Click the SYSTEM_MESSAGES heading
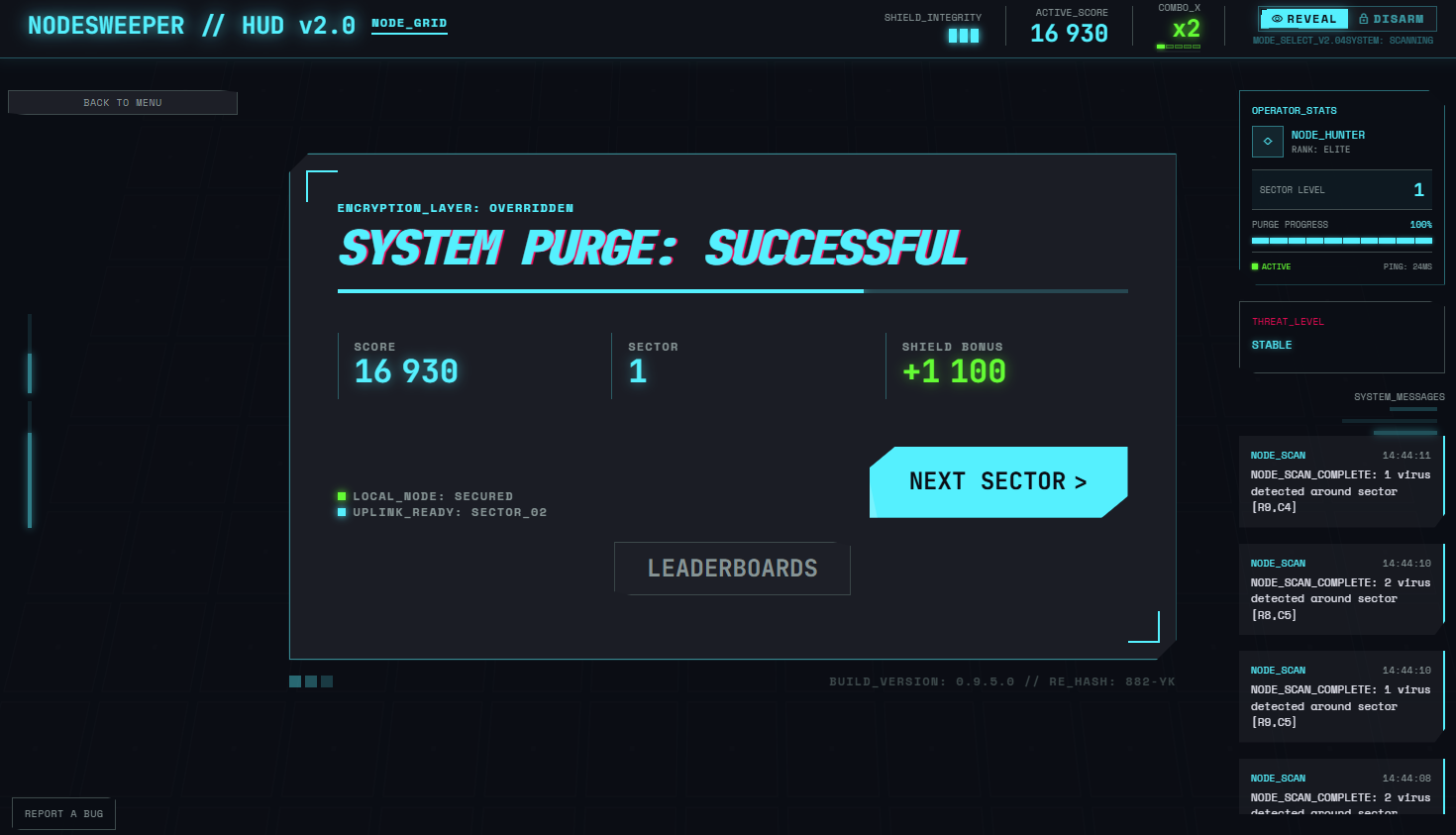Image resolution: width=1456 pixels, height=835 pixels. 1399,397
